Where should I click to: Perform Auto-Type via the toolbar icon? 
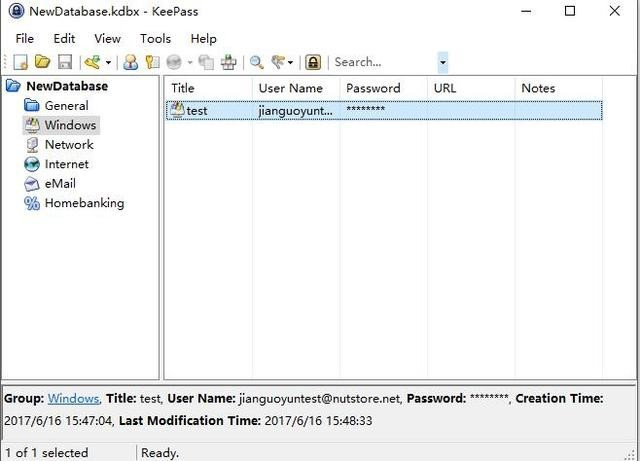(228, 62)
